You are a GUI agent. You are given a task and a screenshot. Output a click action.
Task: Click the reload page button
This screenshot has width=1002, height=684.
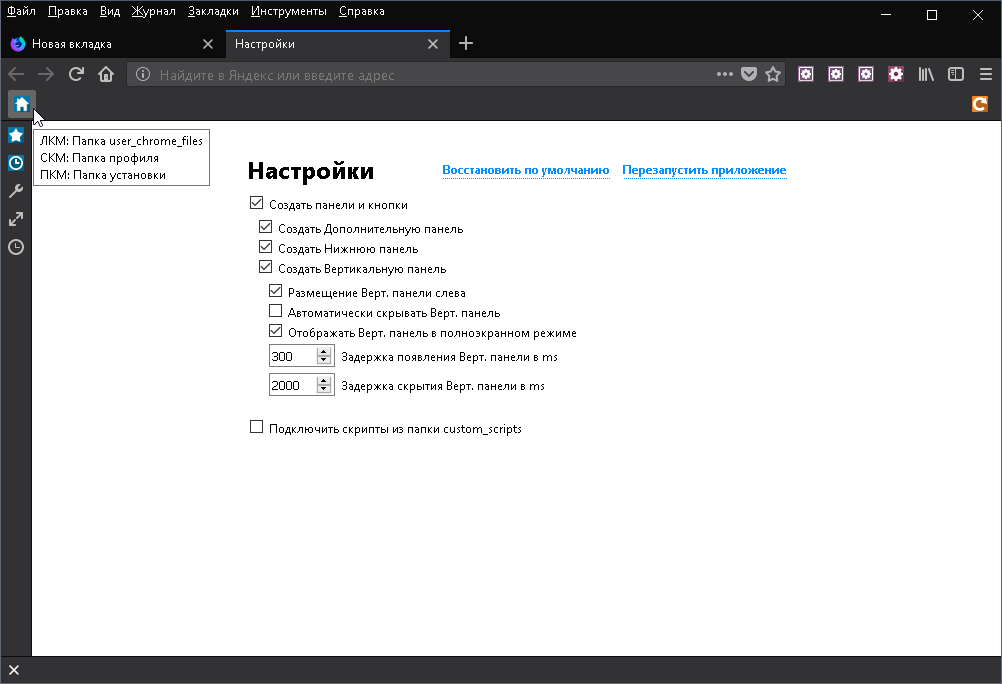(x=76, y=74)
